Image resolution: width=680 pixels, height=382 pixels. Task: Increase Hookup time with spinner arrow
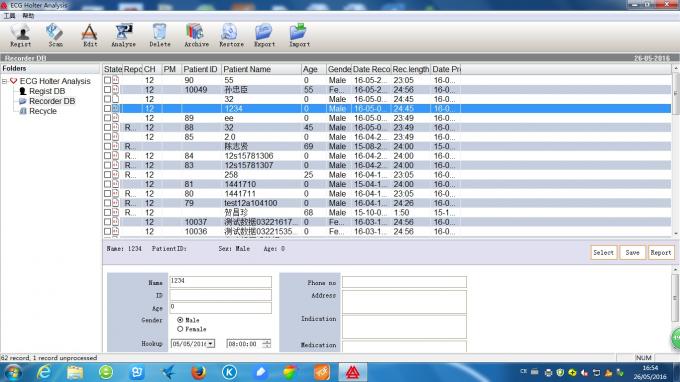pos(267,342)
